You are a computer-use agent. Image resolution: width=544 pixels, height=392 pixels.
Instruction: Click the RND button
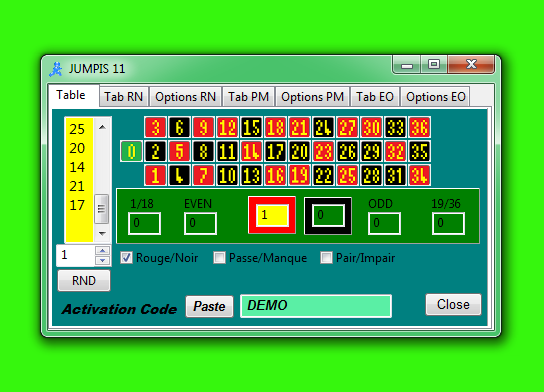(84, 280)
